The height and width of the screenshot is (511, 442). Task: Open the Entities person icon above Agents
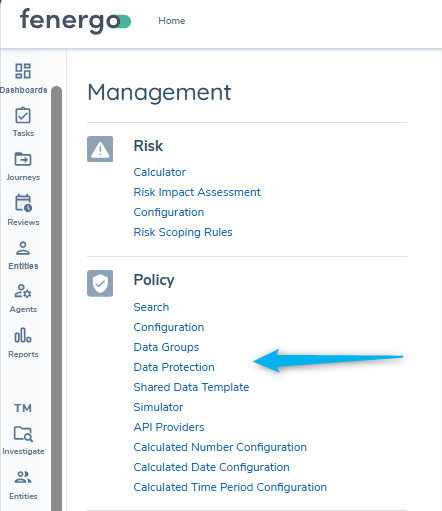coord(23,248)
